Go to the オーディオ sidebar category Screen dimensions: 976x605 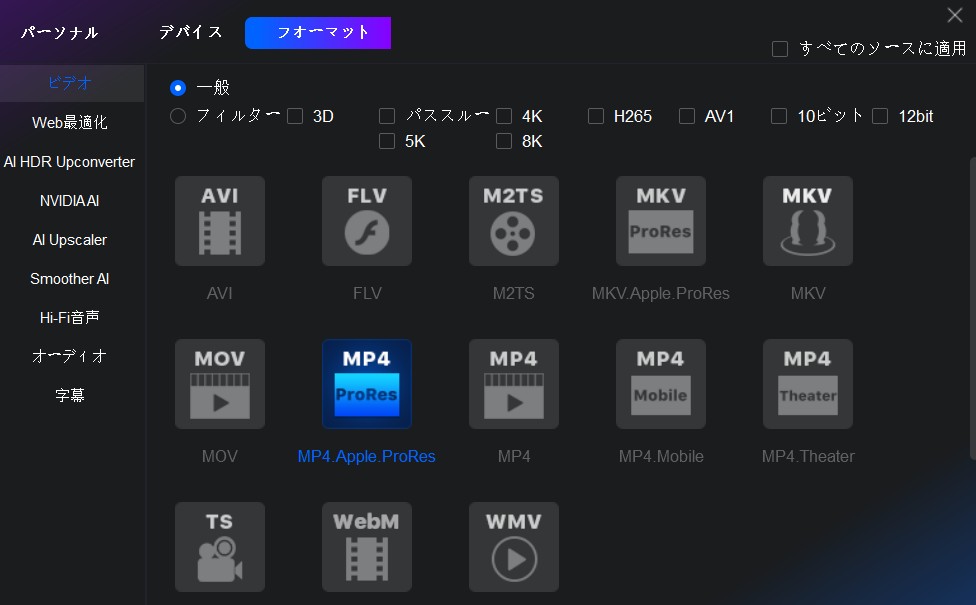click(x=69, y=356)
